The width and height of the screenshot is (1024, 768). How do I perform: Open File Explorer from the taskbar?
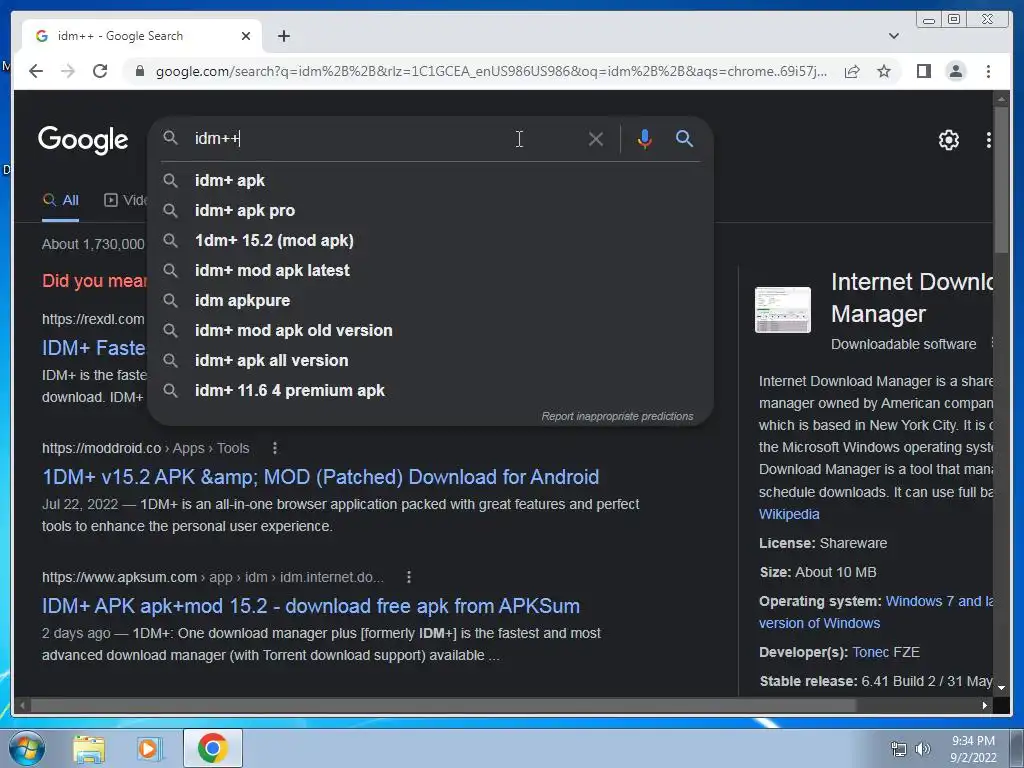pos(89,749)
